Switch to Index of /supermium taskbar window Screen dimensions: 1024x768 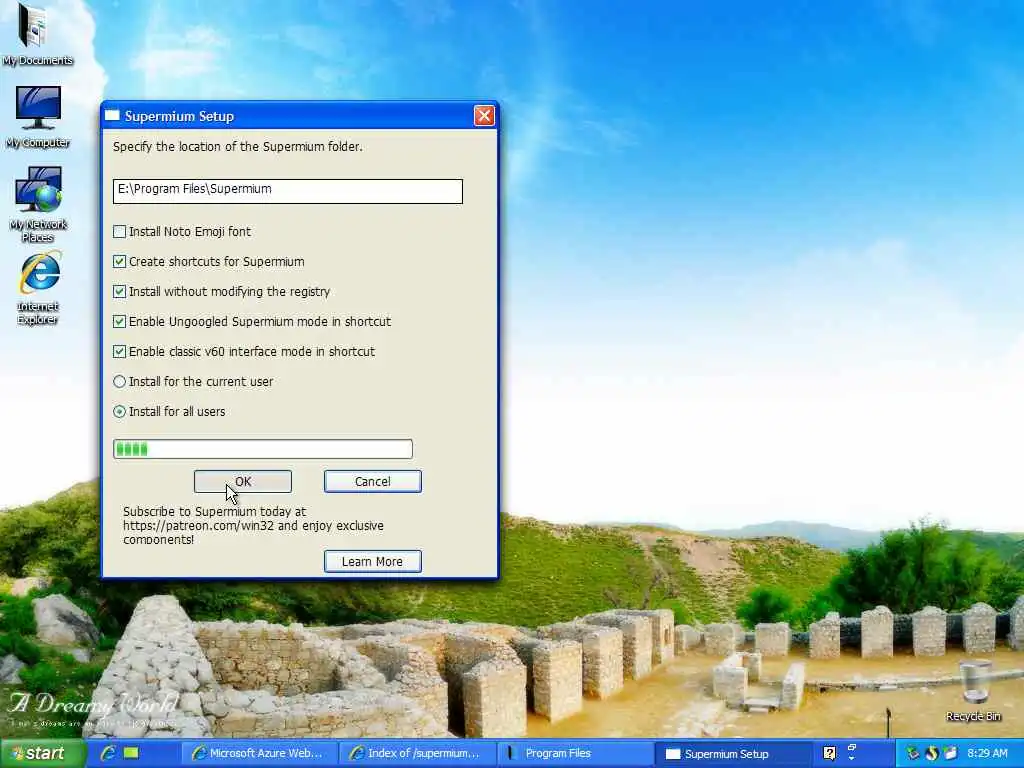pos(417,753)
